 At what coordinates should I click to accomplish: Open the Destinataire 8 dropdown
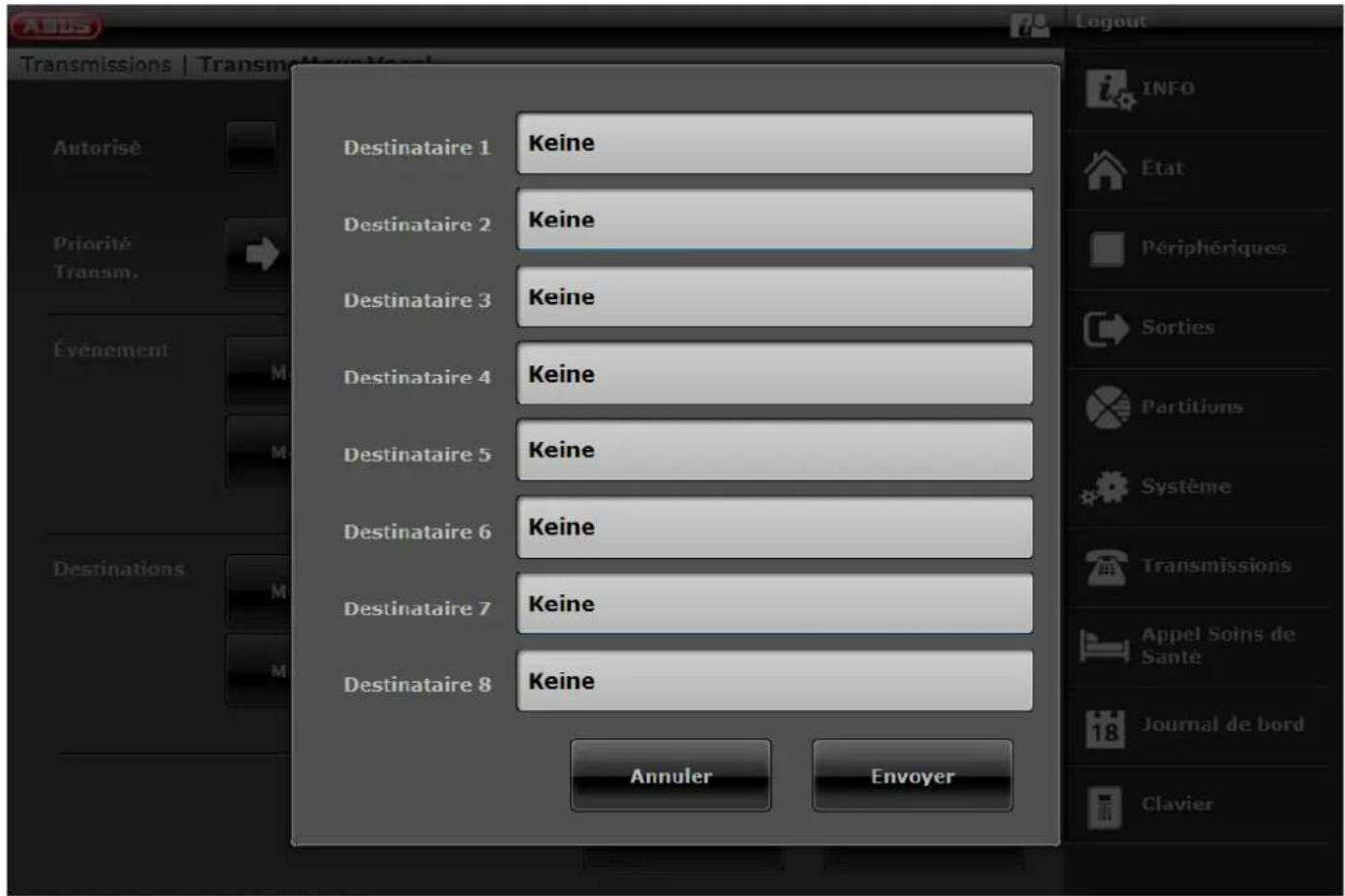click(774, 681)
